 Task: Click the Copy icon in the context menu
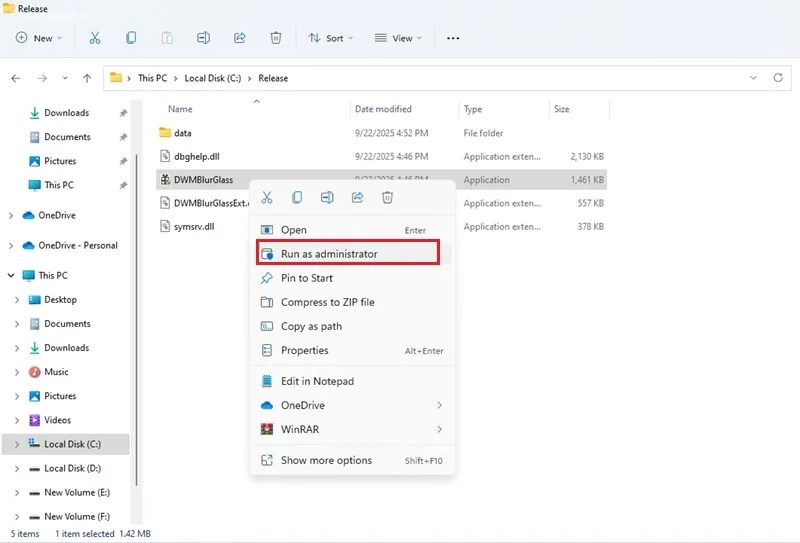pyautogui.click(x=297, y=198)
